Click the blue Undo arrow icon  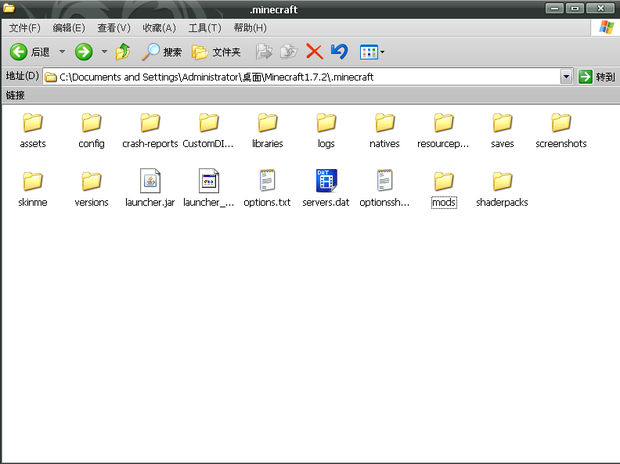339,51
